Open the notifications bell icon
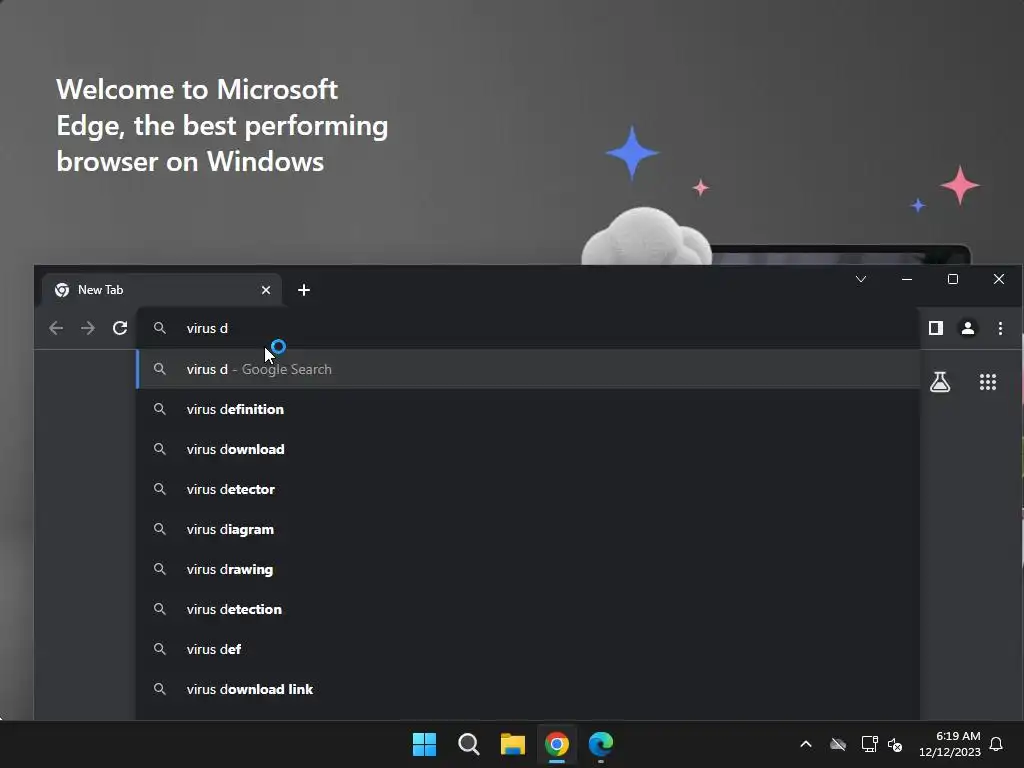Viewport: 1024px width, 768px height. (996, 744)
